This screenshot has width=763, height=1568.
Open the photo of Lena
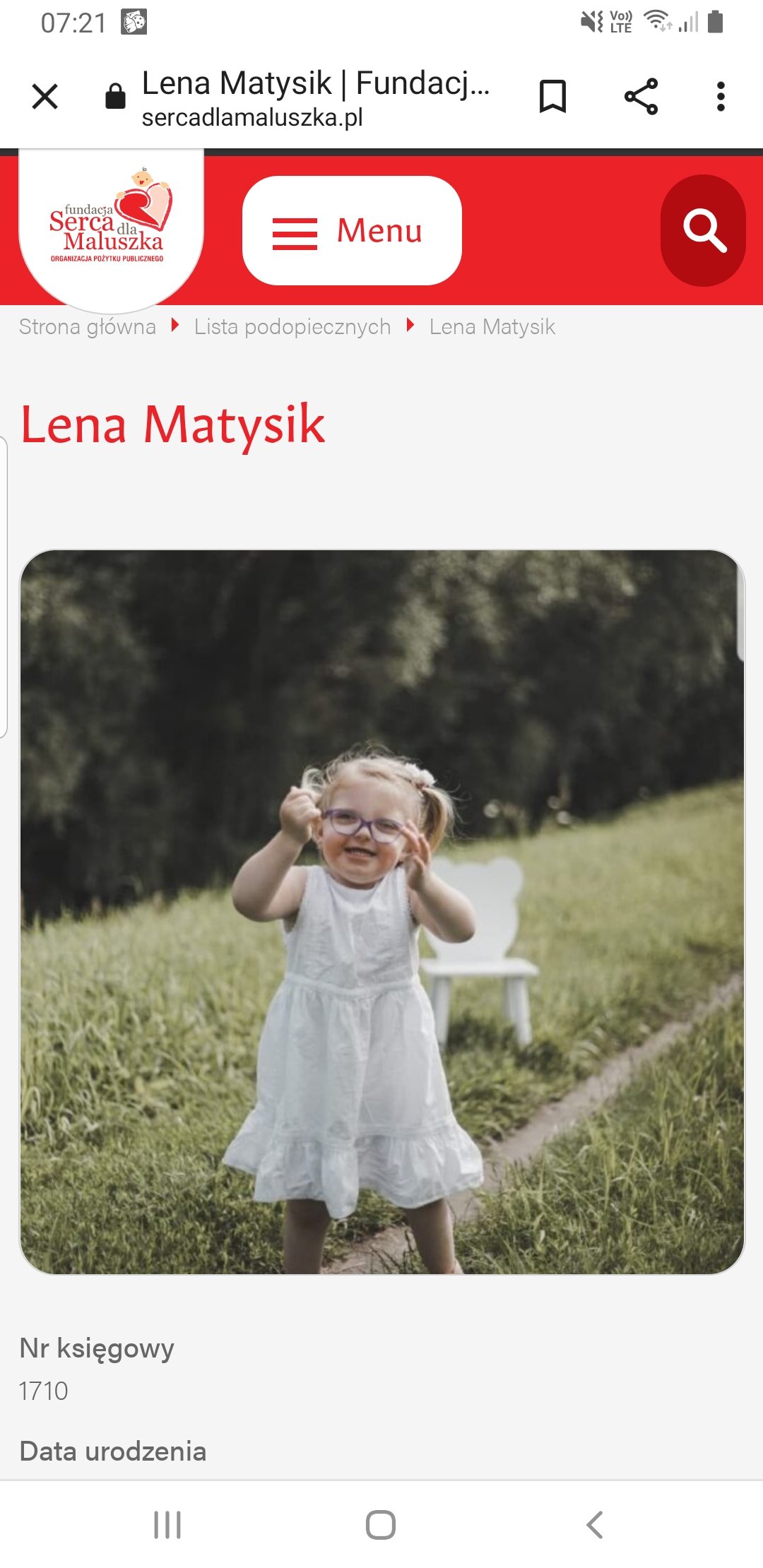coord(382,912)
